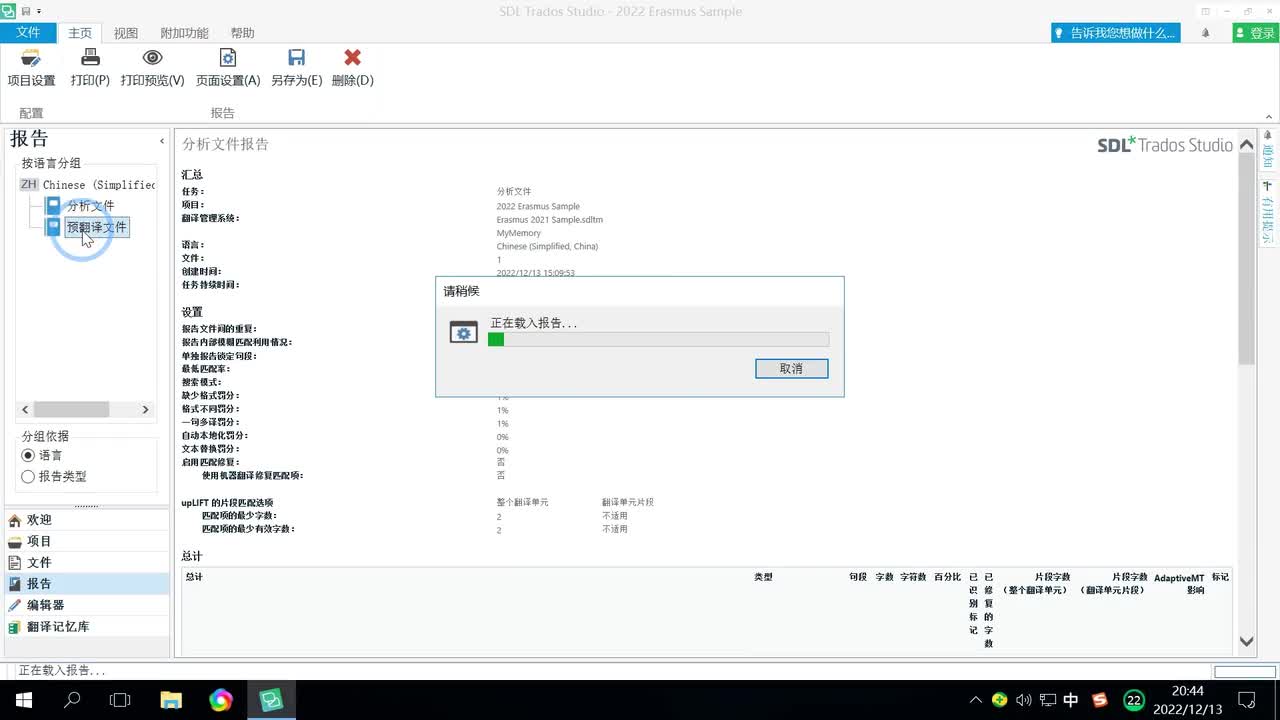Switch to the 主页 ribbon tab
Viewport: 1280px width, 720px height.
click(80, 33)
